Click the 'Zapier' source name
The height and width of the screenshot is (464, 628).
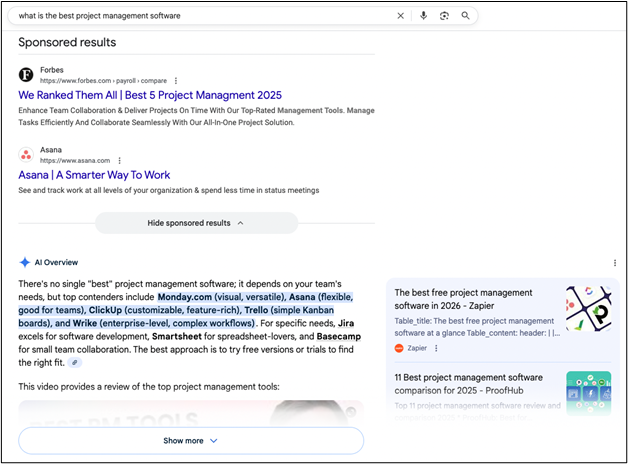tap(417, 348)
